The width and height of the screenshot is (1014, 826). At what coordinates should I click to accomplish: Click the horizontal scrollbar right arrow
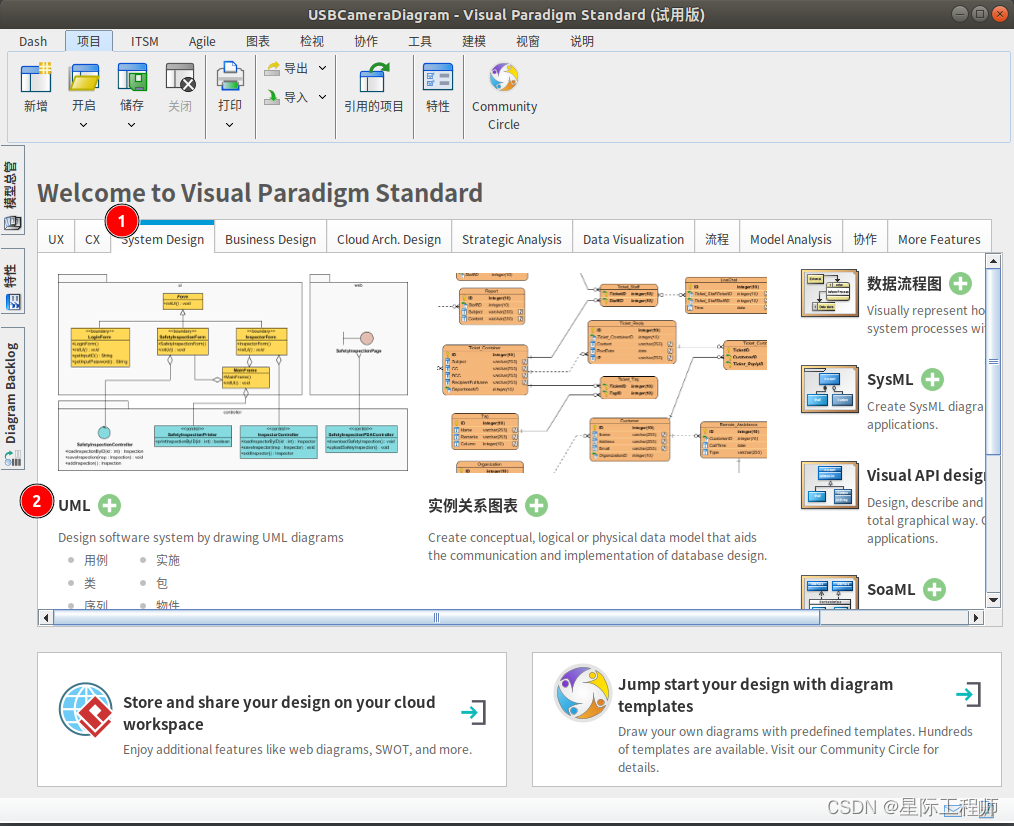976,618
